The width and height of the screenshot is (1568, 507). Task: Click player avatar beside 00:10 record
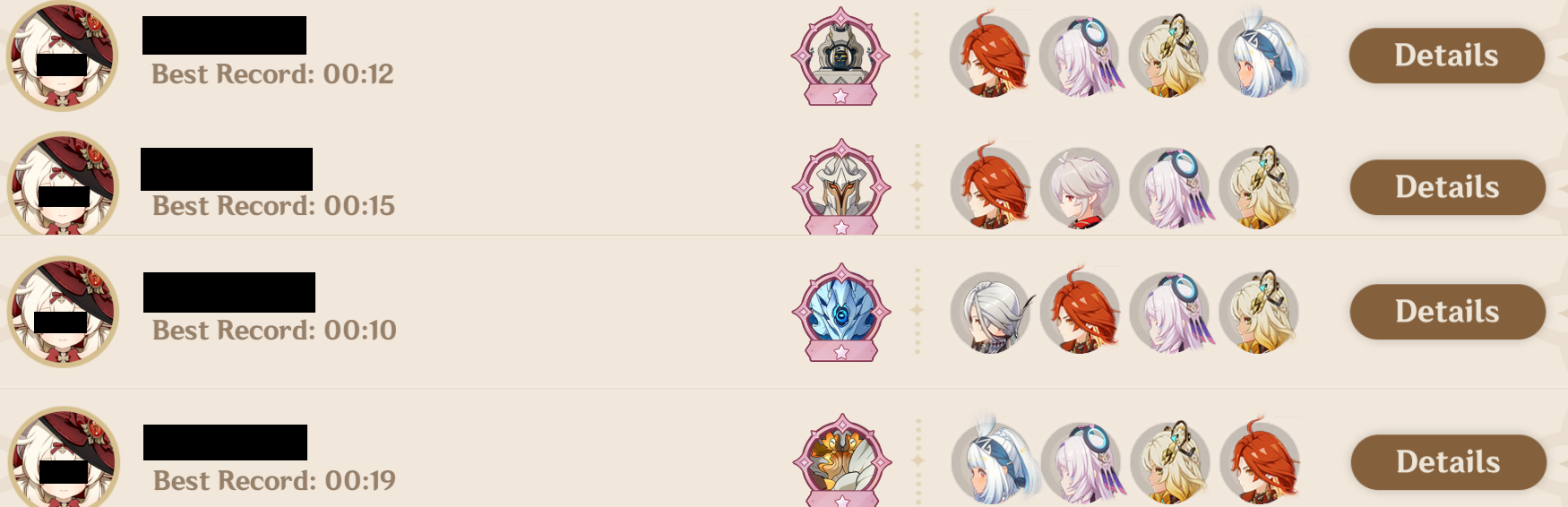[x=63, y=312]
